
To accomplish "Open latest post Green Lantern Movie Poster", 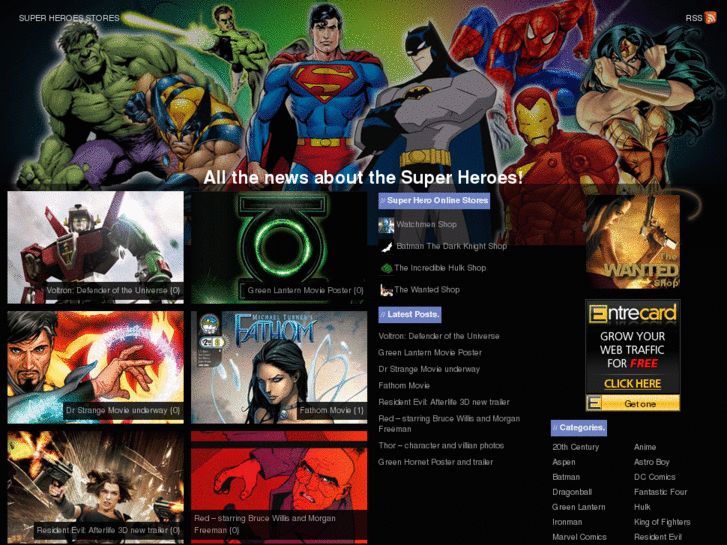I will (x=430, y=353).
